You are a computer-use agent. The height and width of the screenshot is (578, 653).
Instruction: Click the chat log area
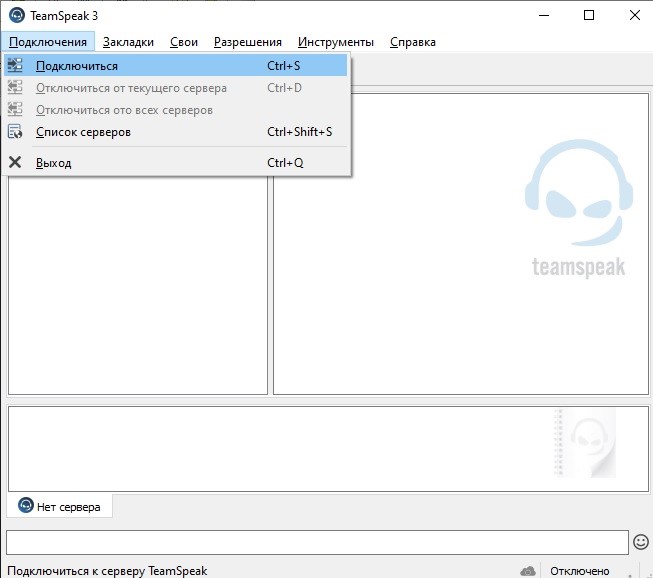coord(328,449)
